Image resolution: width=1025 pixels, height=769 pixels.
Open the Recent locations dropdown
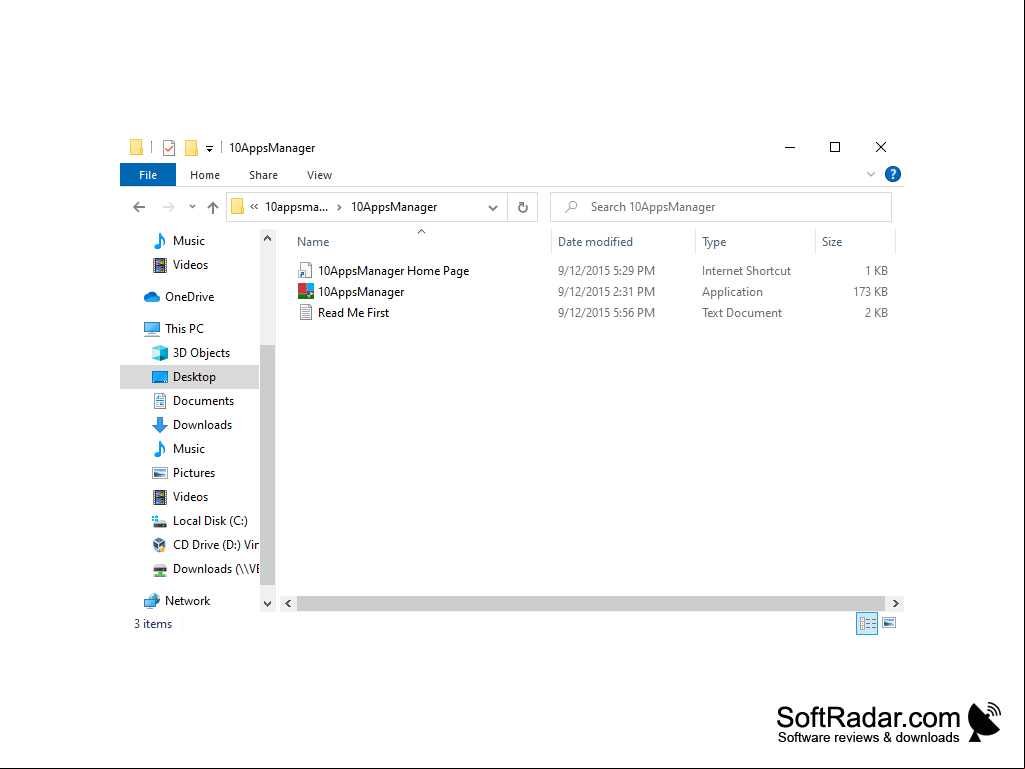[x=192, y=207]
